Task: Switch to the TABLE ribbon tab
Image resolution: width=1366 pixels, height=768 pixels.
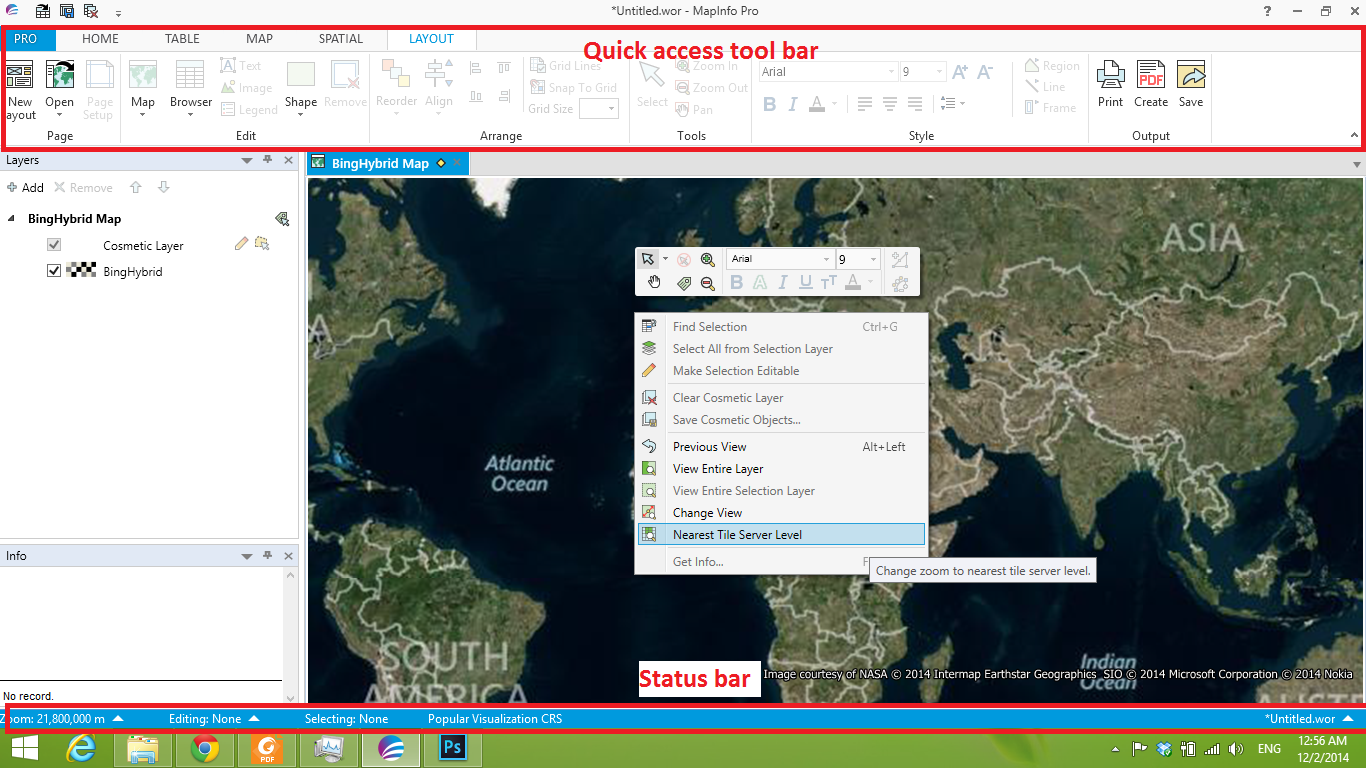Action: [182, 39]
